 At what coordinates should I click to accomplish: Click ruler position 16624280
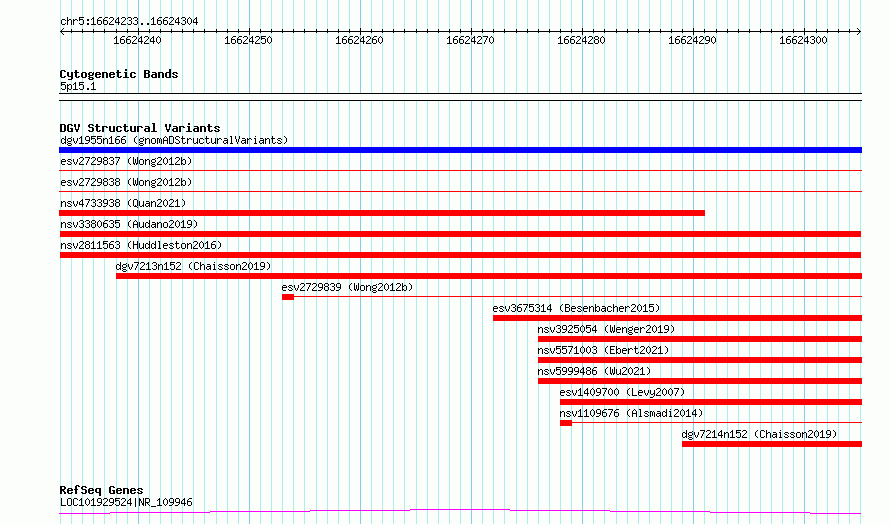(581, 40)
